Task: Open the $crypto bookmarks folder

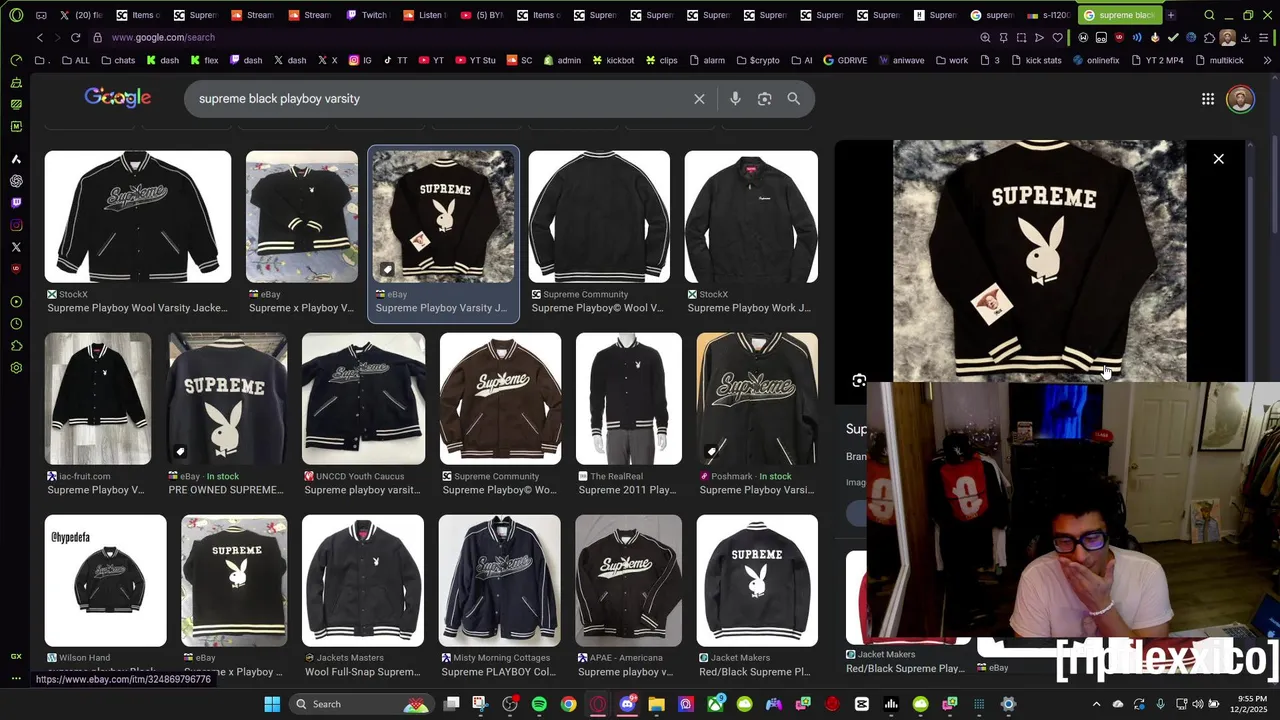Action: (x=757, y=60)
